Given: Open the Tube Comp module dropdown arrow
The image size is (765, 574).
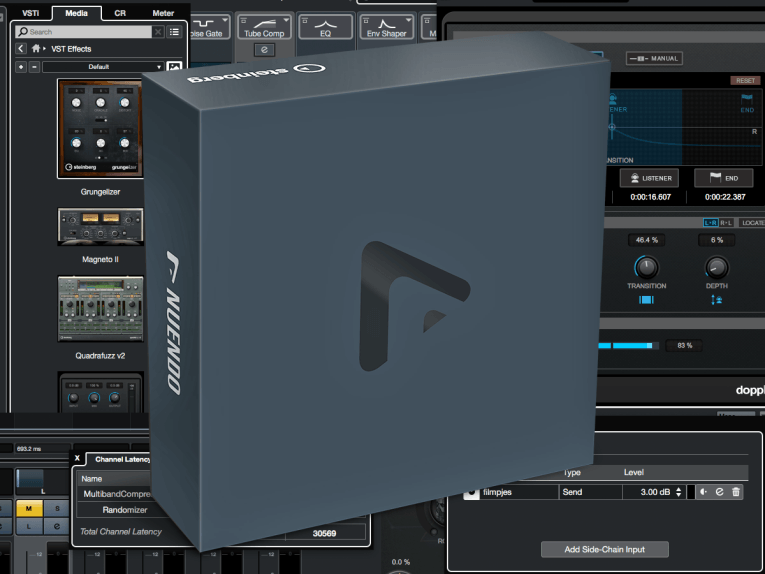Looking at the screenshot, I should pos(286,20).
